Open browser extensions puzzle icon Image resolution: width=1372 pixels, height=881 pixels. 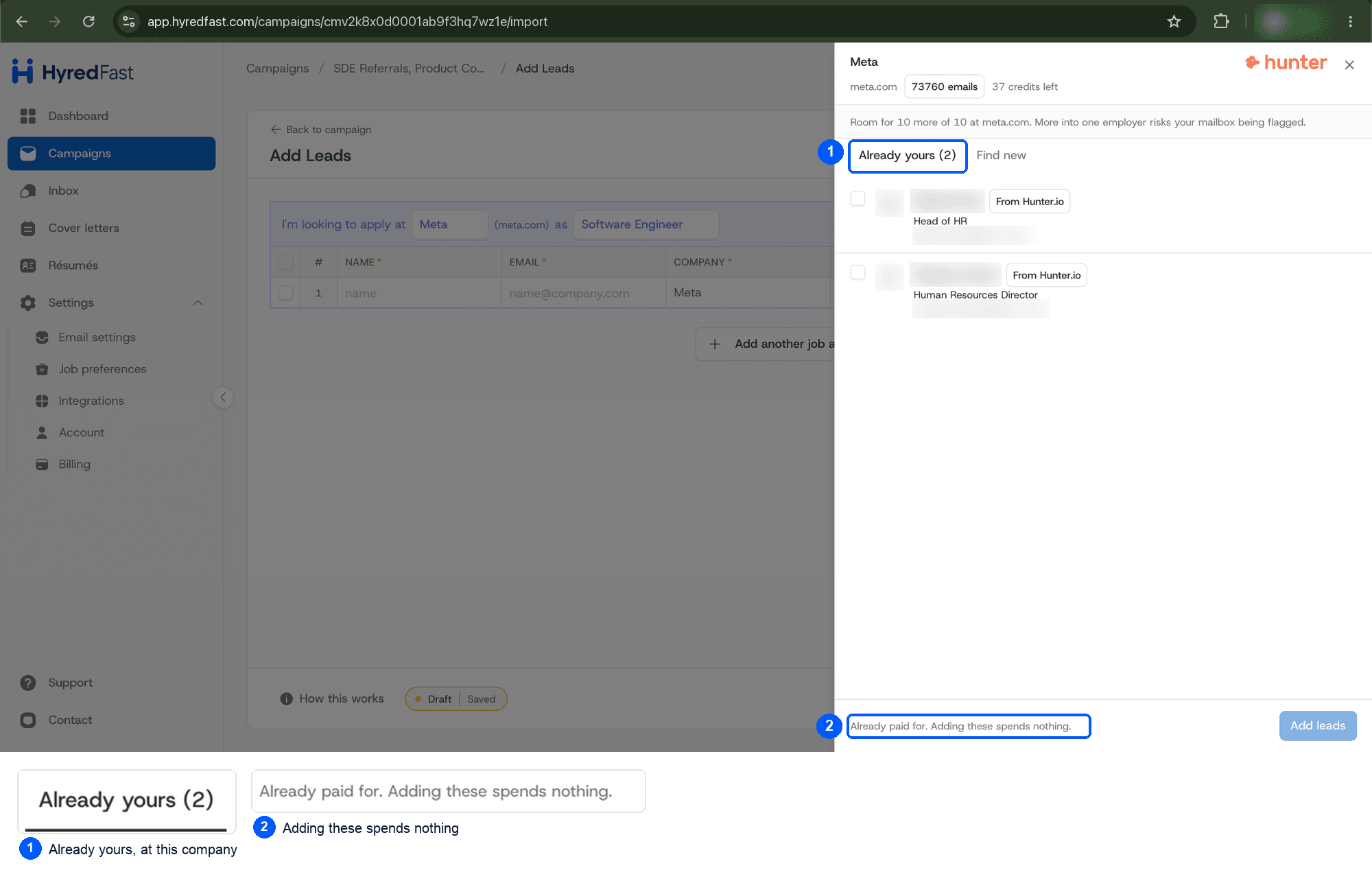(1221, 21)
